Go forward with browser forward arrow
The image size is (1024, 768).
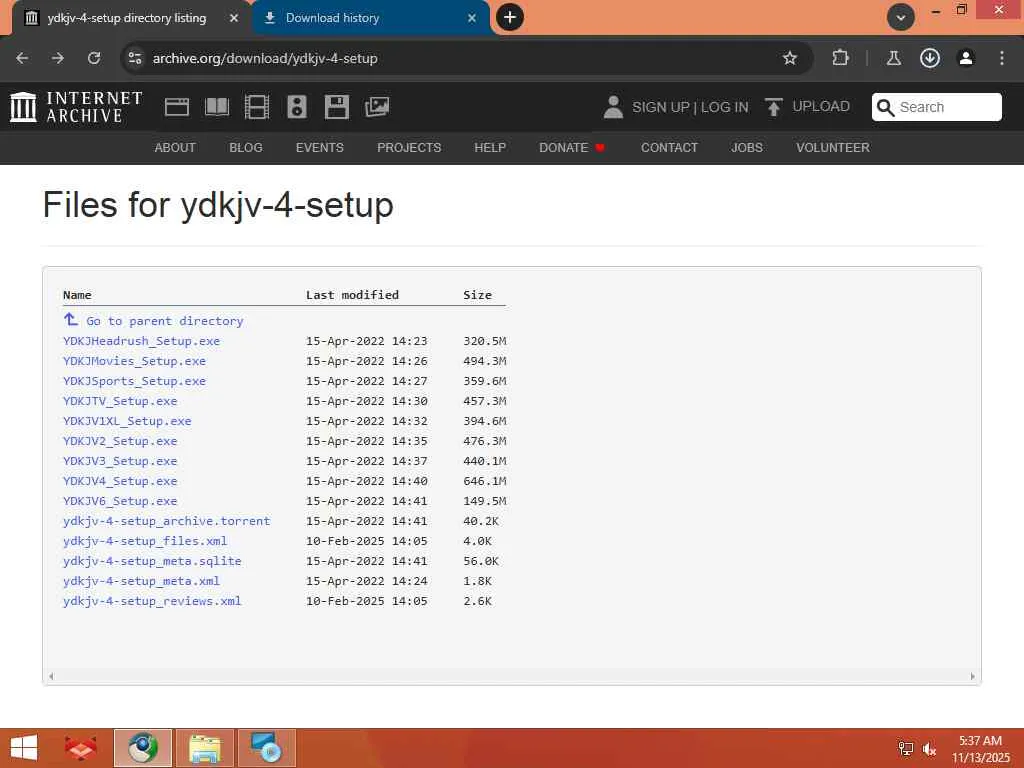58,58
